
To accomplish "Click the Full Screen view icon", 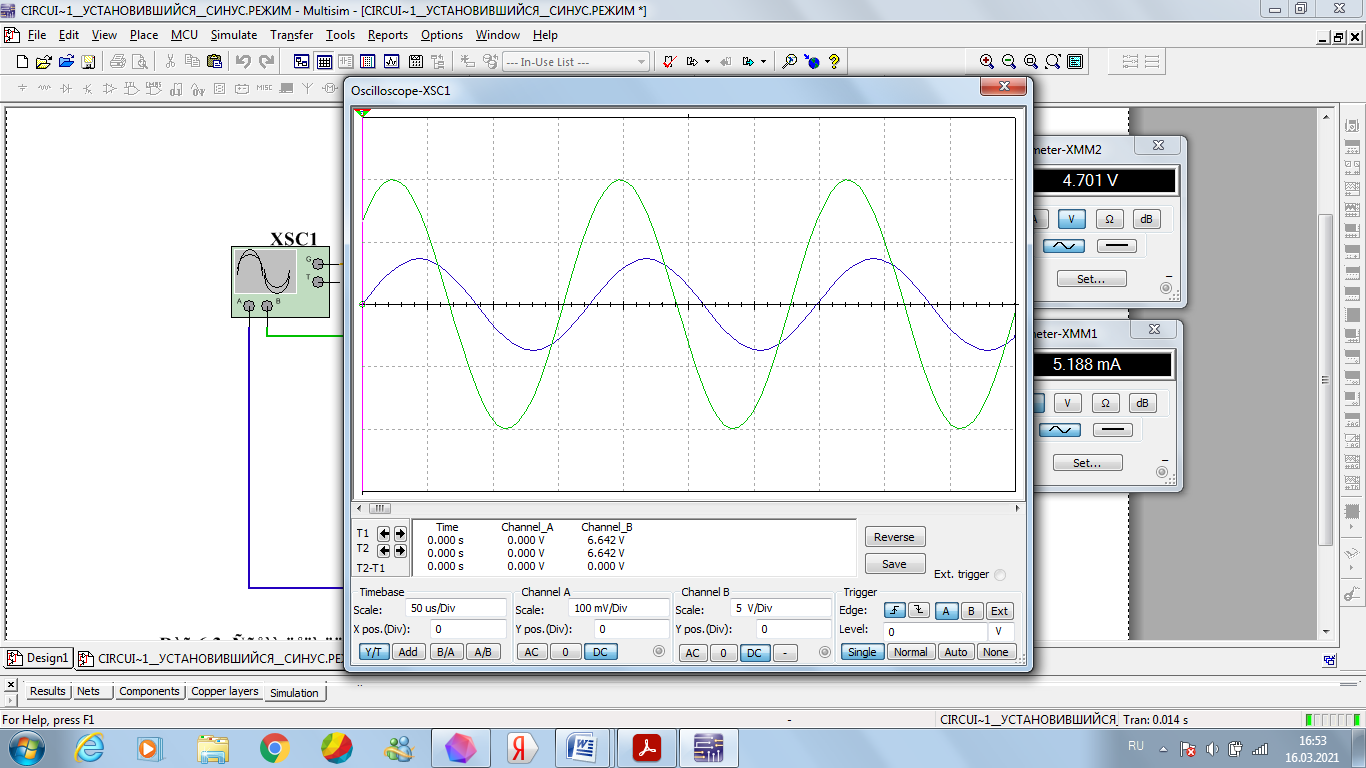I will [x=1075, y=61].
